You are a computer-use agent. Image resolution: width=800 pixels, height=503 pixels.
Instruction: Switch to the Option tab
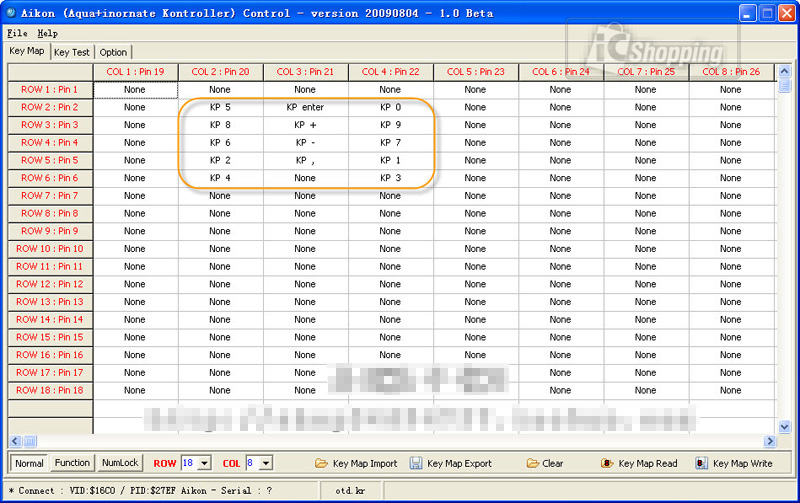113,52
